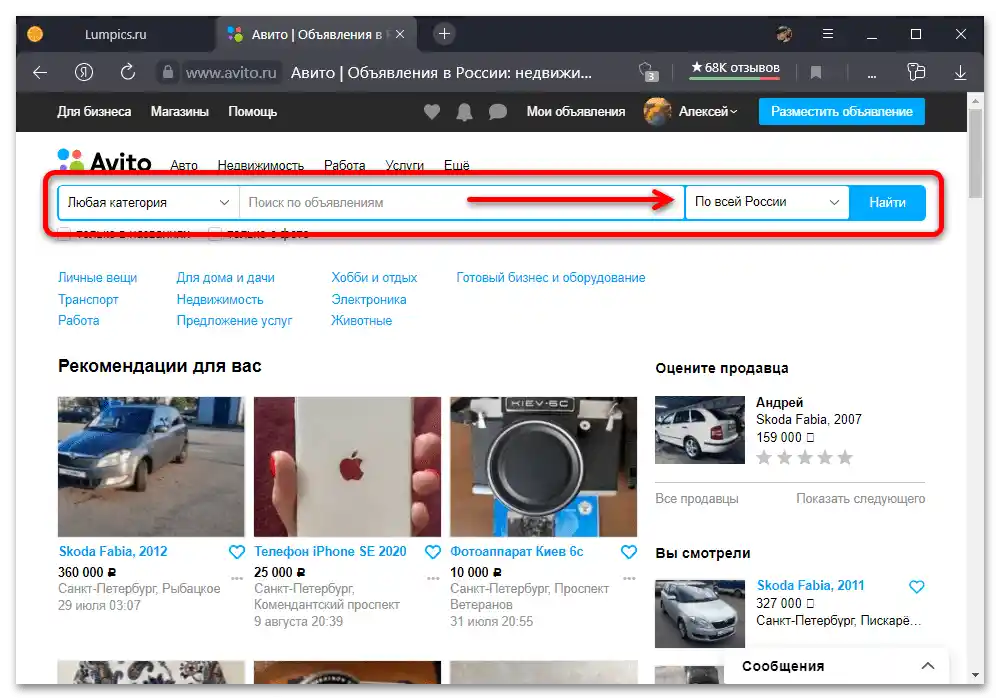Click the Avito logo
1000x700 pixels.
(105, 161)
